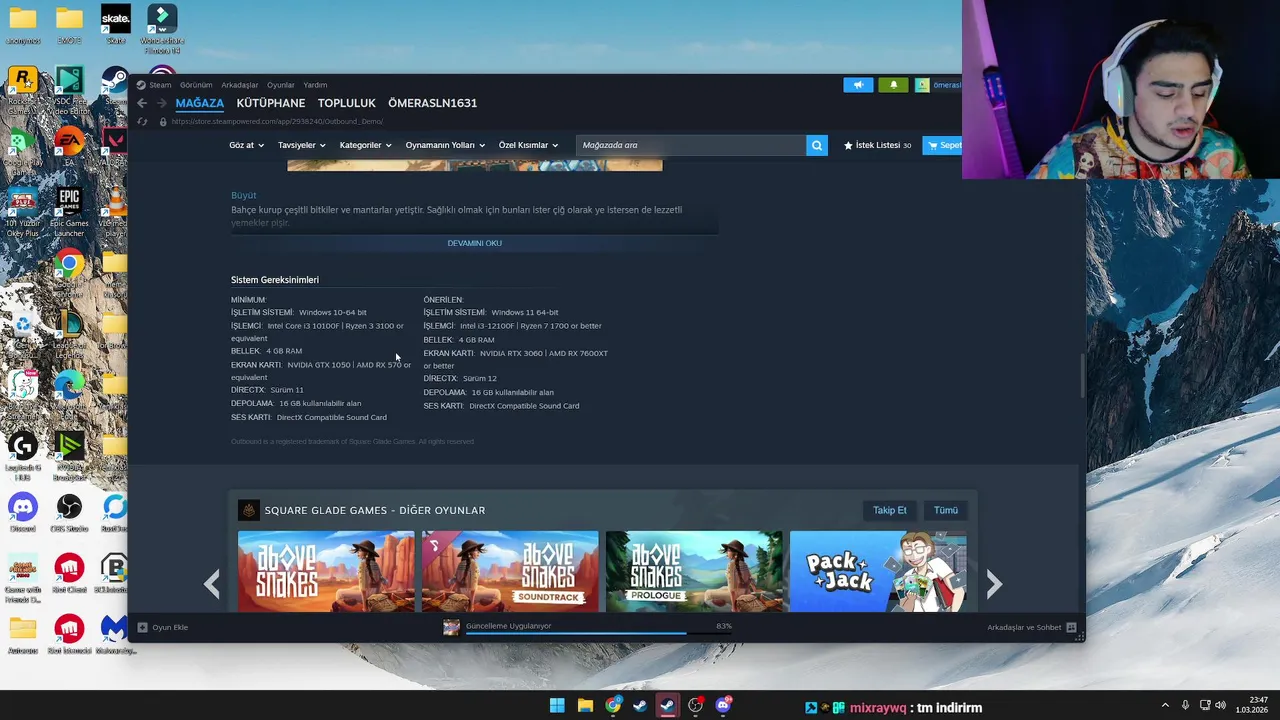Click Tümü button for developer games
Viewport: 1280px width, 720px height.
[x=945, y=510]
